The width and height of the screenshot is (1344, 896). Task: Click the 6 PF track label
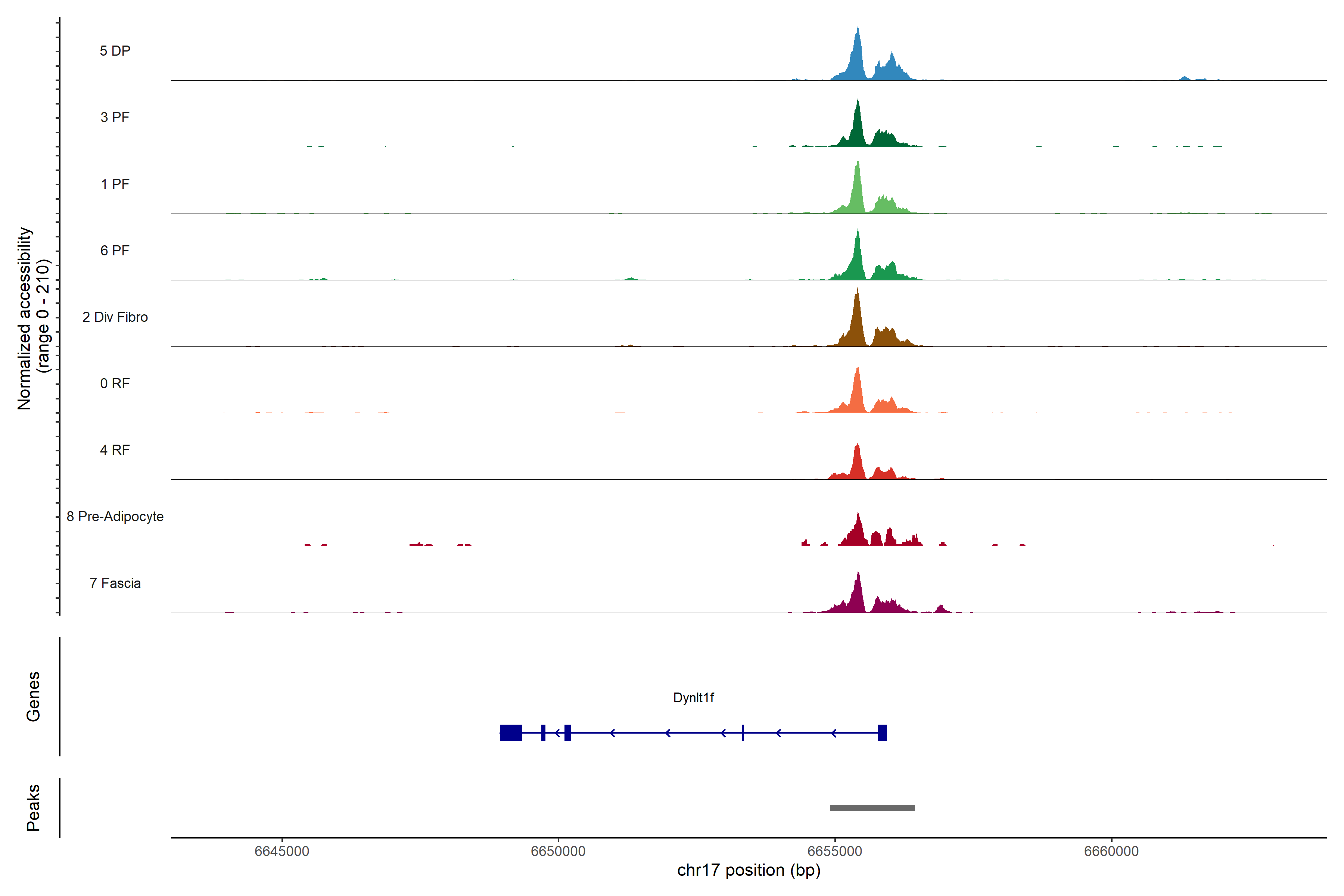pyautogui.click(x=115, y=250)
